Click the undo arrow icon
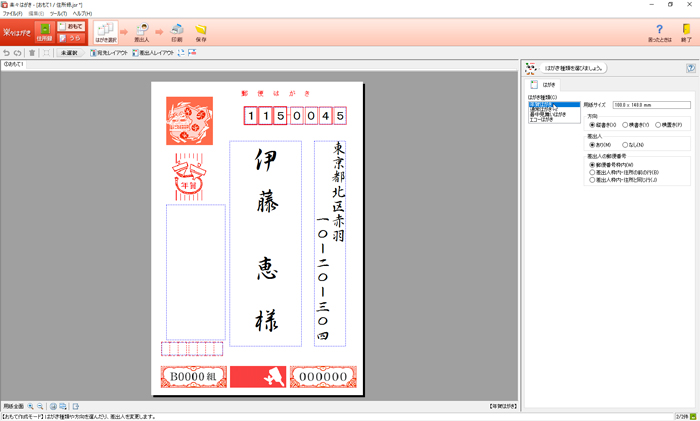 pyautogui.click(x=7, y=53)
